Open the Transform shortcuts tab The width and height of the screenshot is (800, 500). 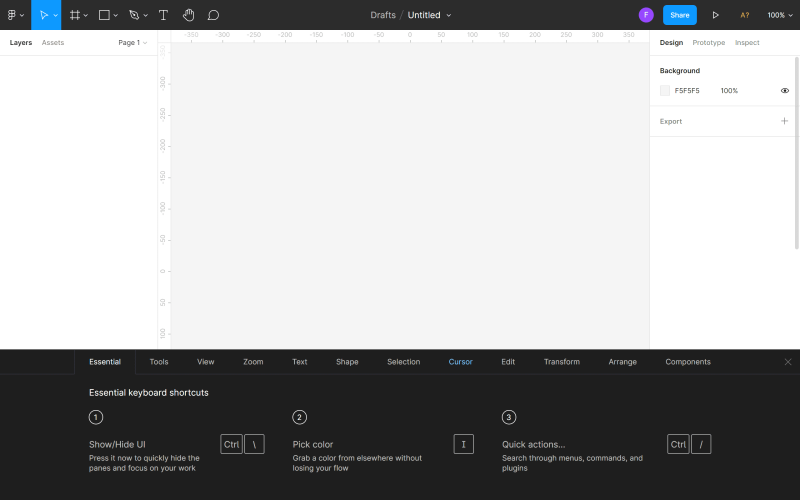(x=562, y=362)
